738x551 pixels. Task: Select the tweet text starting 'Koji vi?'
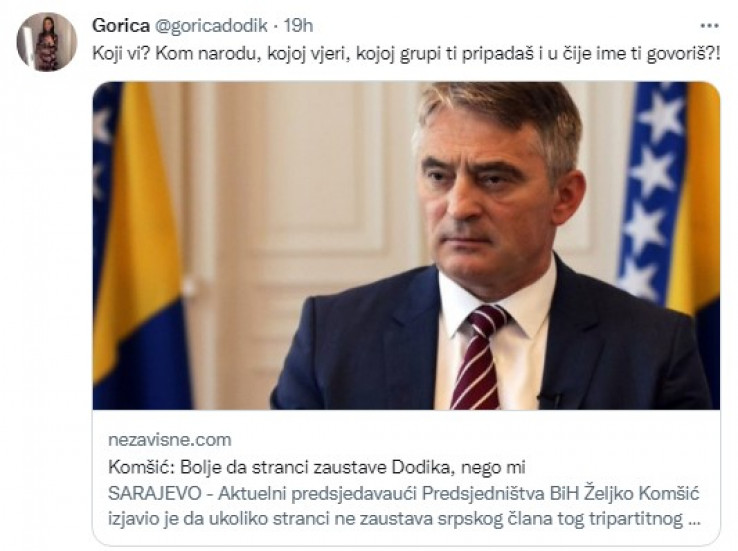point(406,54)
